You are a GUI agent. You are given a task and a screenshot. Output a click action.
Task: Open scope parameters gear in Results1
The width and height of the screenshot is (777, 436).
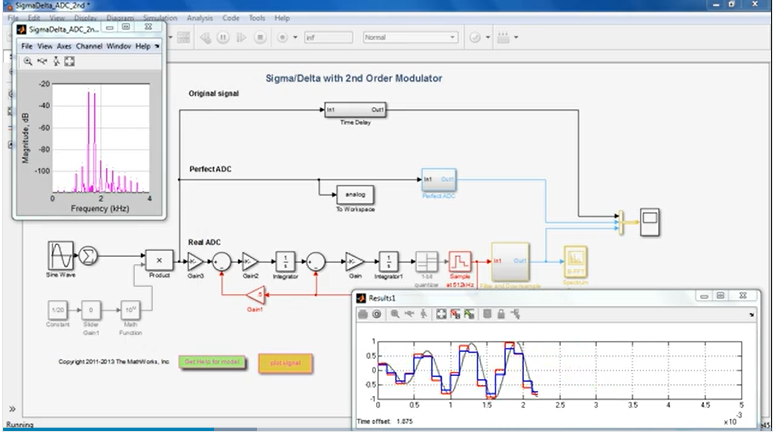[x=377, y=314]
